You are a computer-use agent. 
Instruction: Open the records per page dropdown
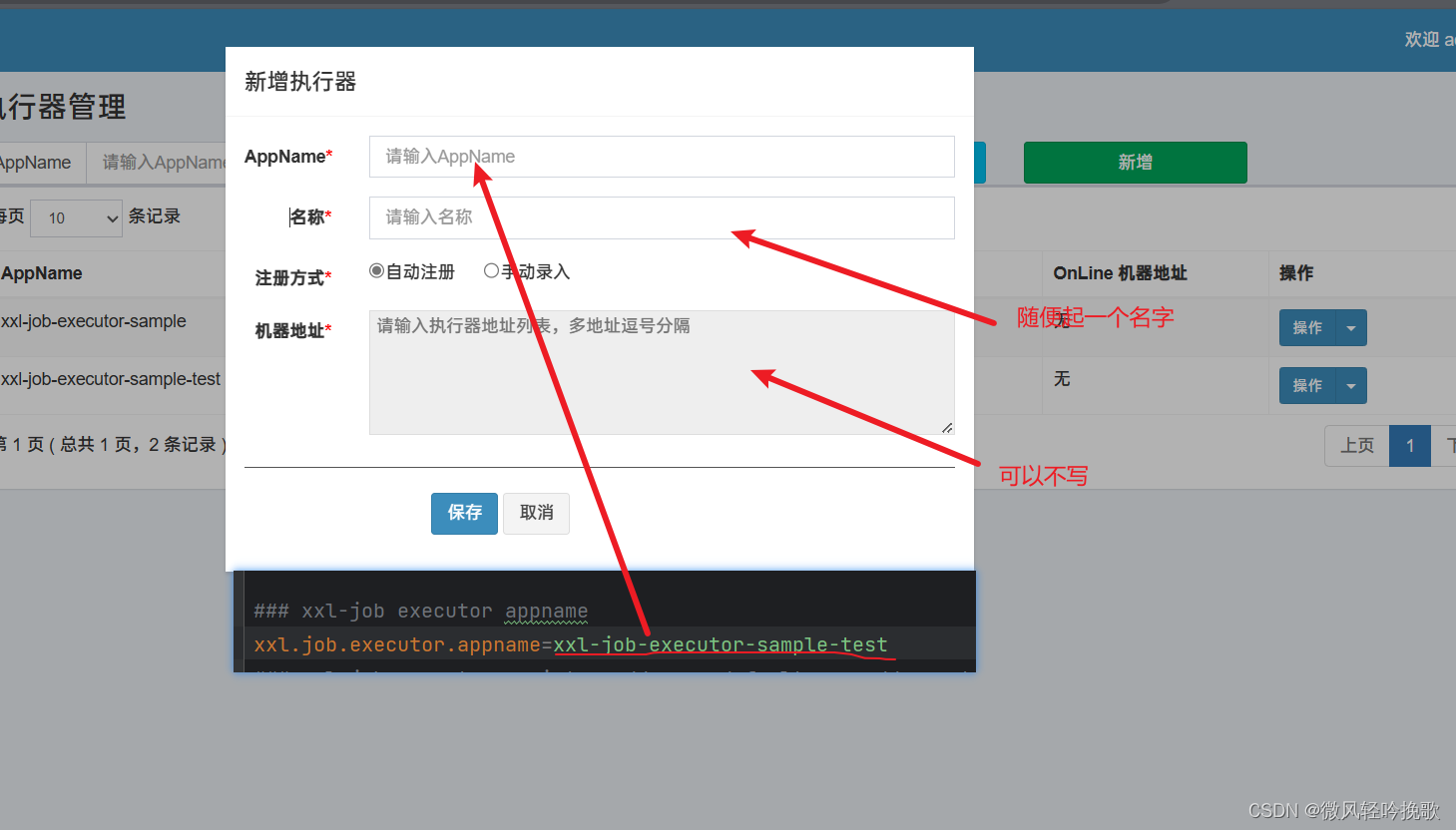click(76, 217)
